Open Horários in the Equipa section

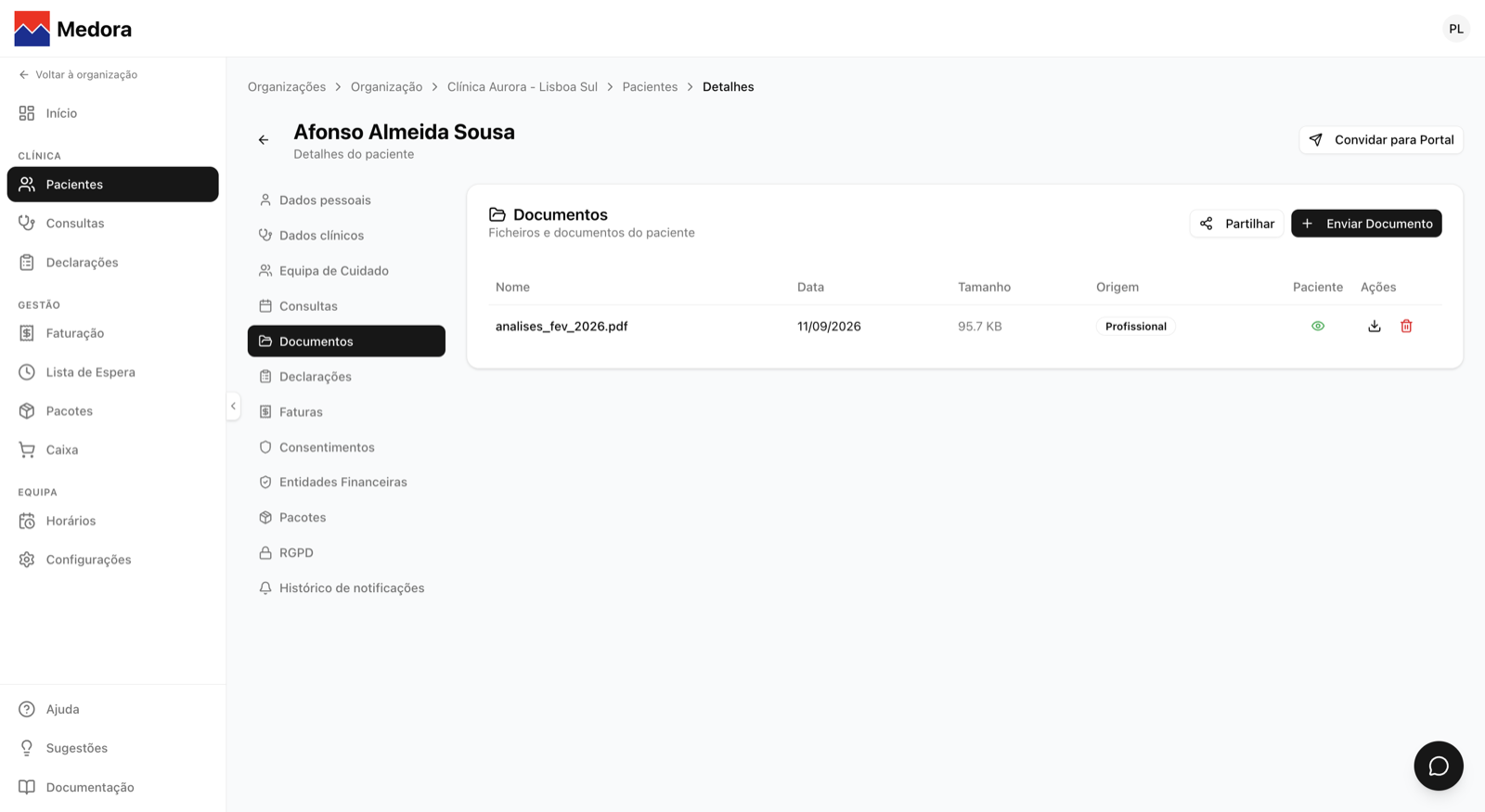pyautogui.click(x=113, y=521)
